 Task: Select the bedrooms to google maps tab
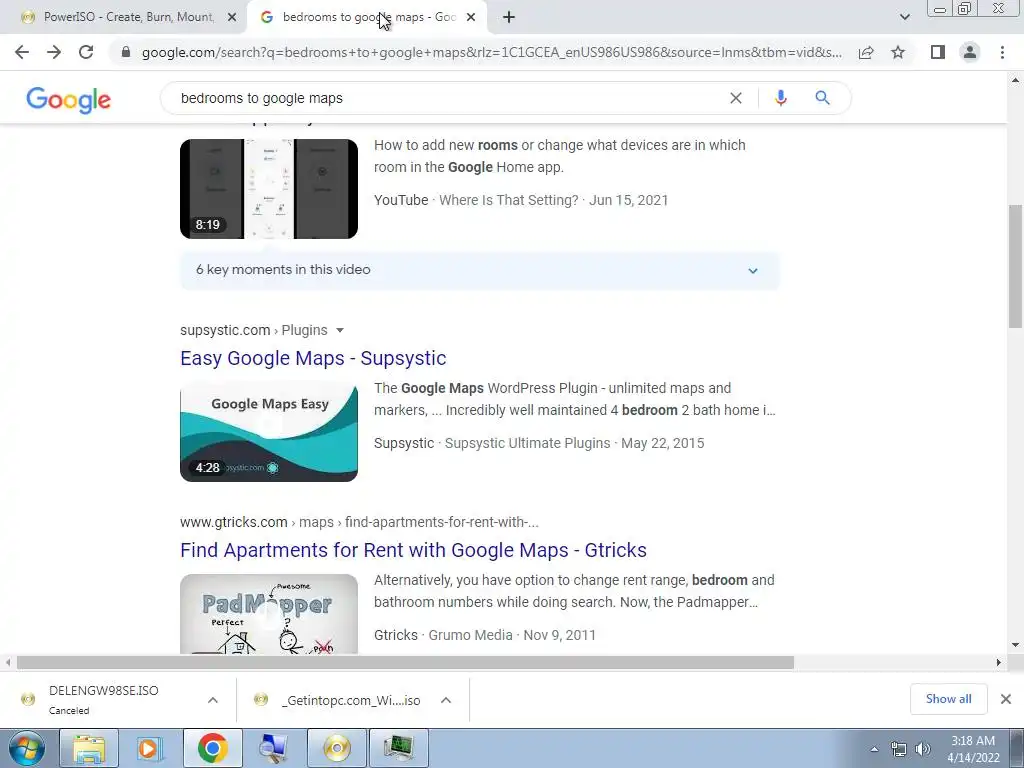[x=369, y=18]
